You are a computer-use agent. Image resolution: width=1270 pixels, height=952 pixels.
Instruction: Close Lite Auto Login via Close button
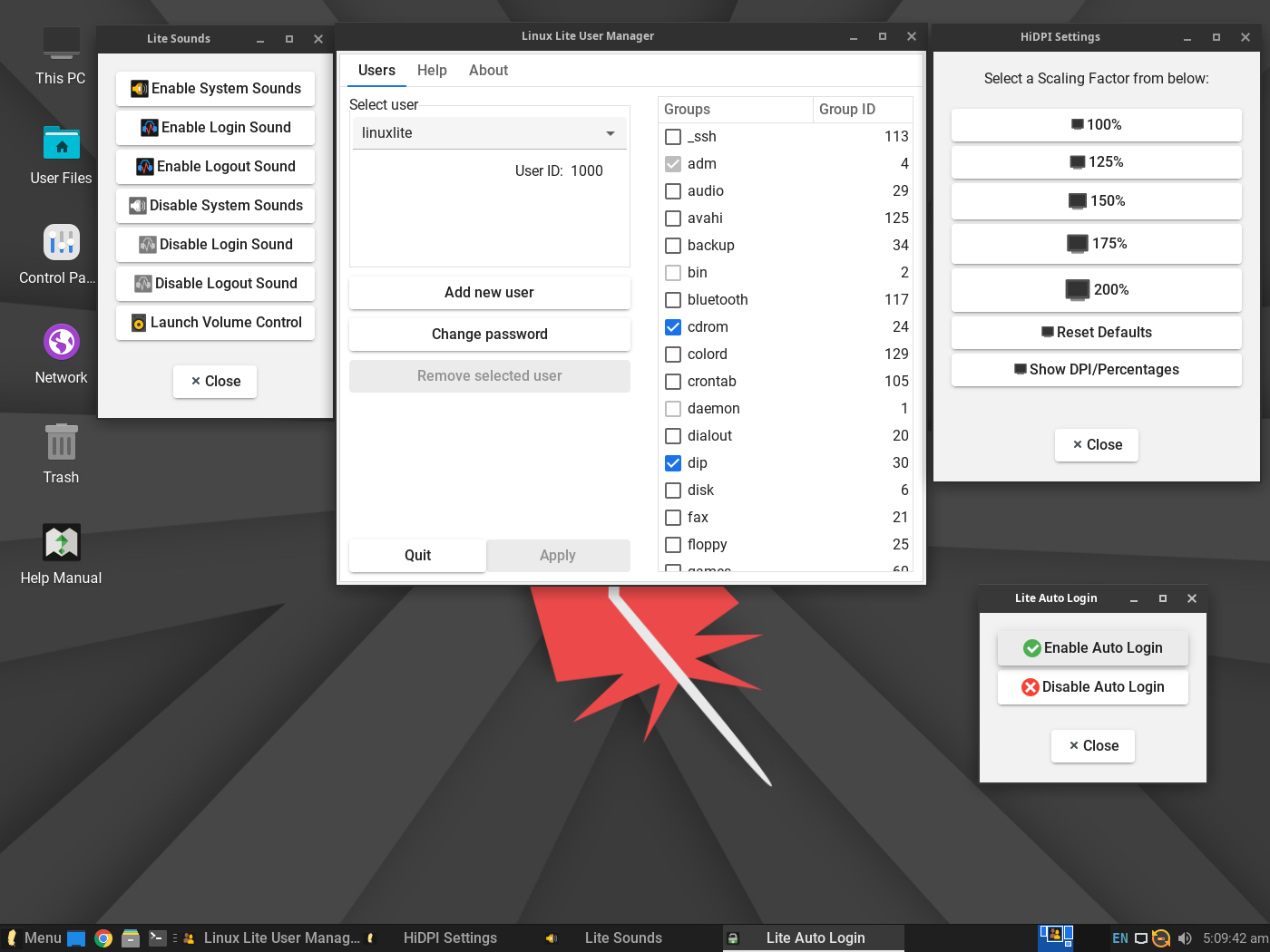[x=1093, y=746]
